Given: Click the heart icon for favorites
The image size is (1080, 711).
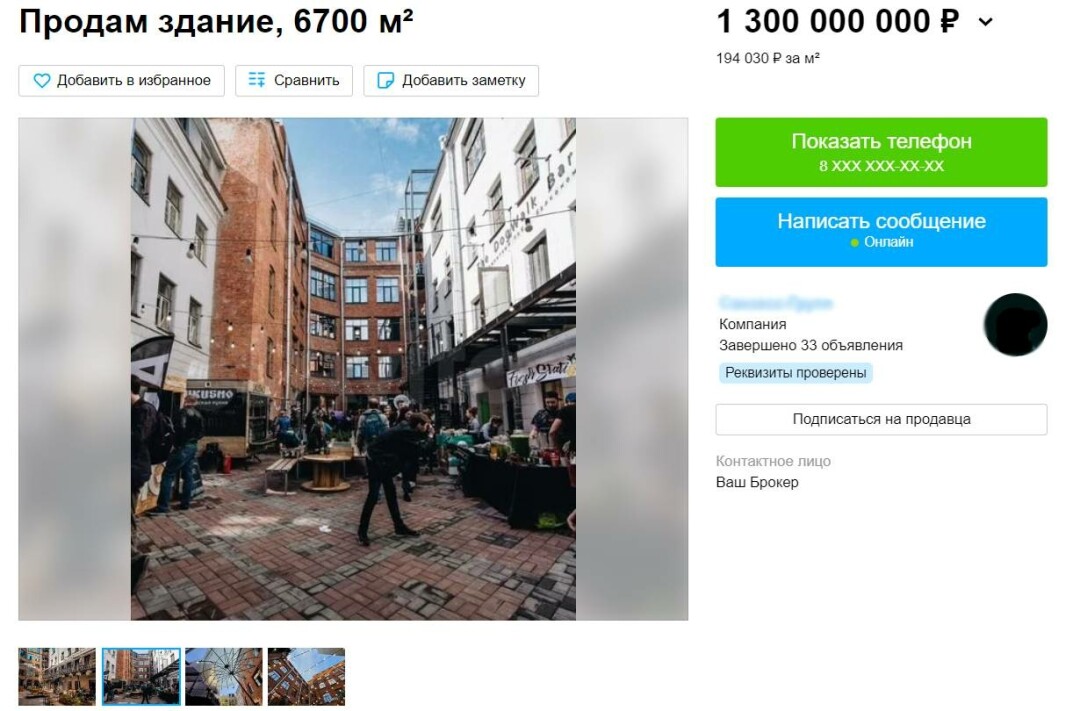Looking at the screenshot, I should tap(42, 81).
